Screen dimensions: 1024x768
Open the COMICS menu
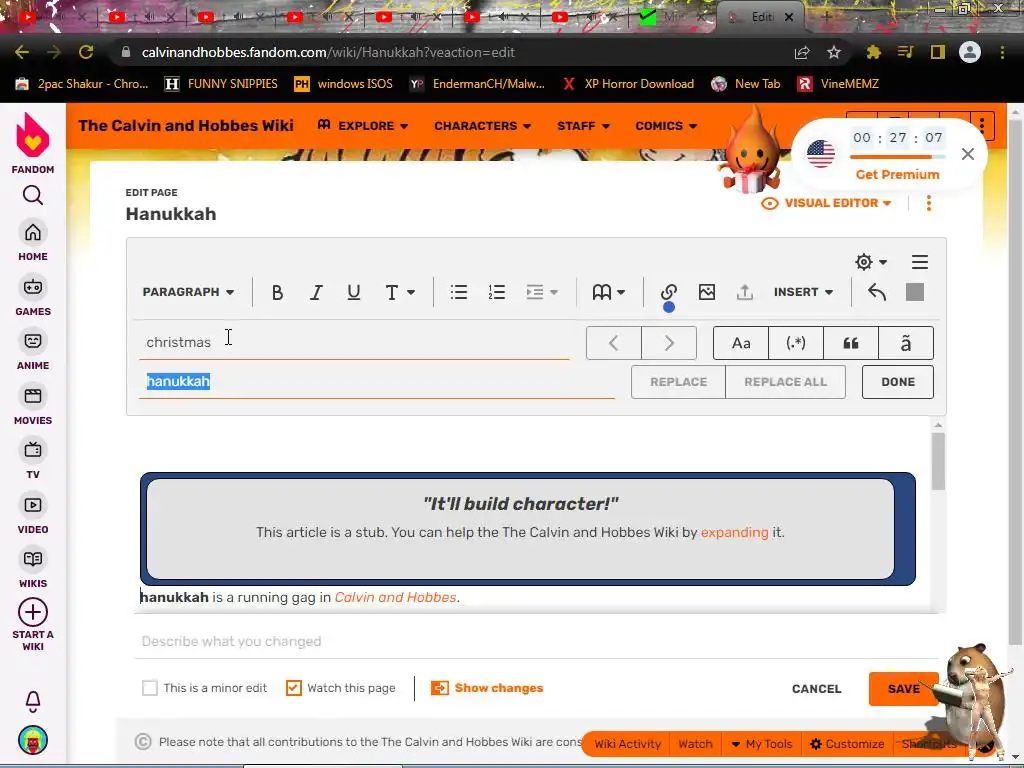666,125
